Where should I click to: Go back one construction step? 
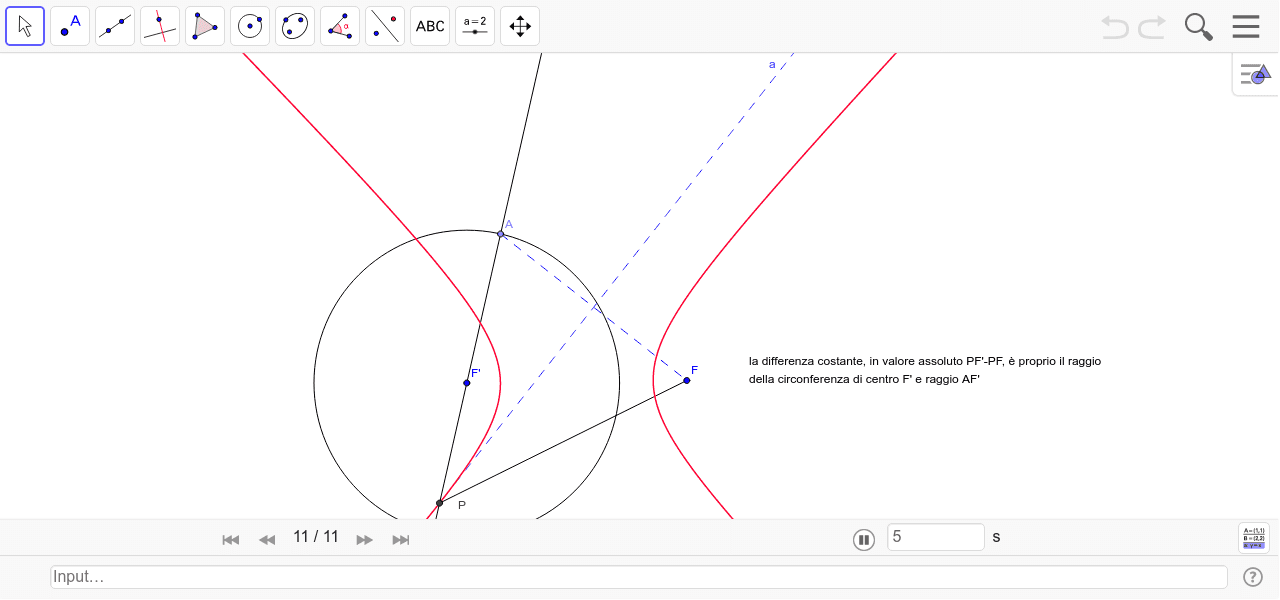(x=267, y=540)
